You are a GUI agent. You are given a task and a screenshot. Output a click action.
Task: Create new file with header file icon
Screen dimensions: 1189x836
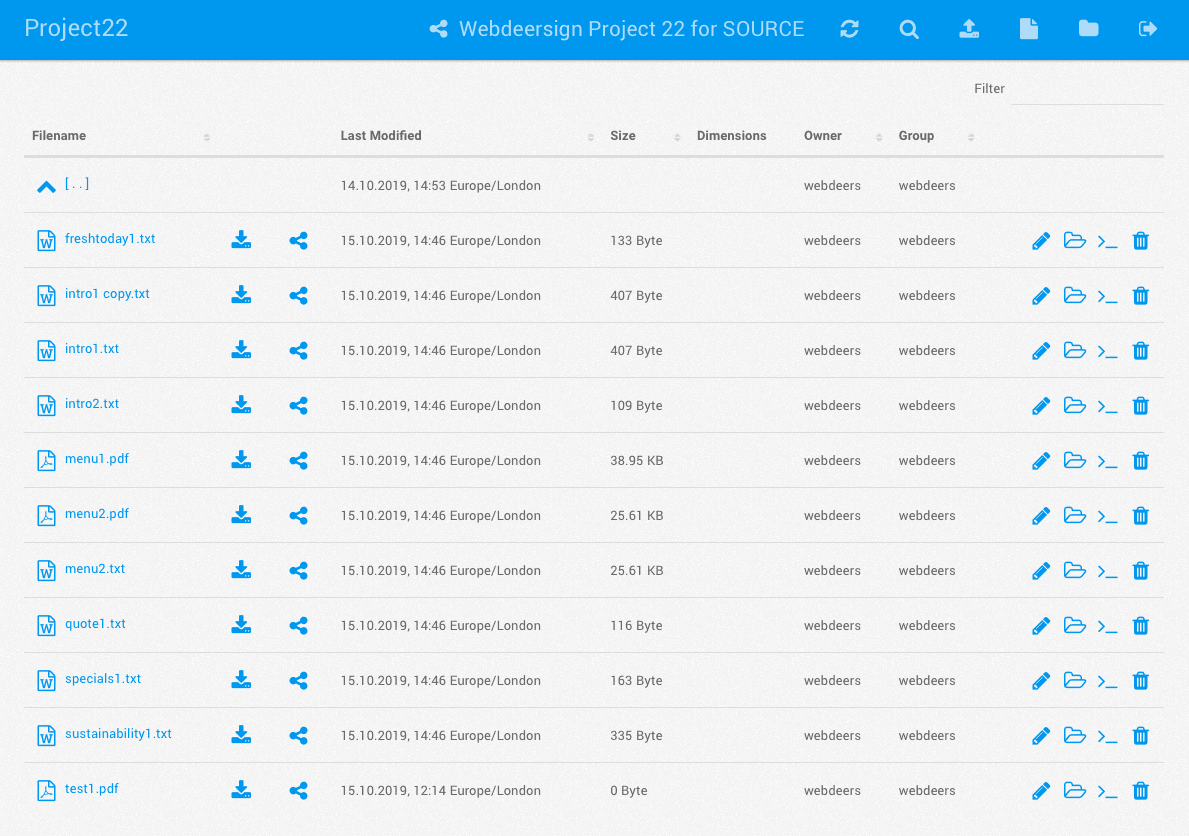[1028, 29]
